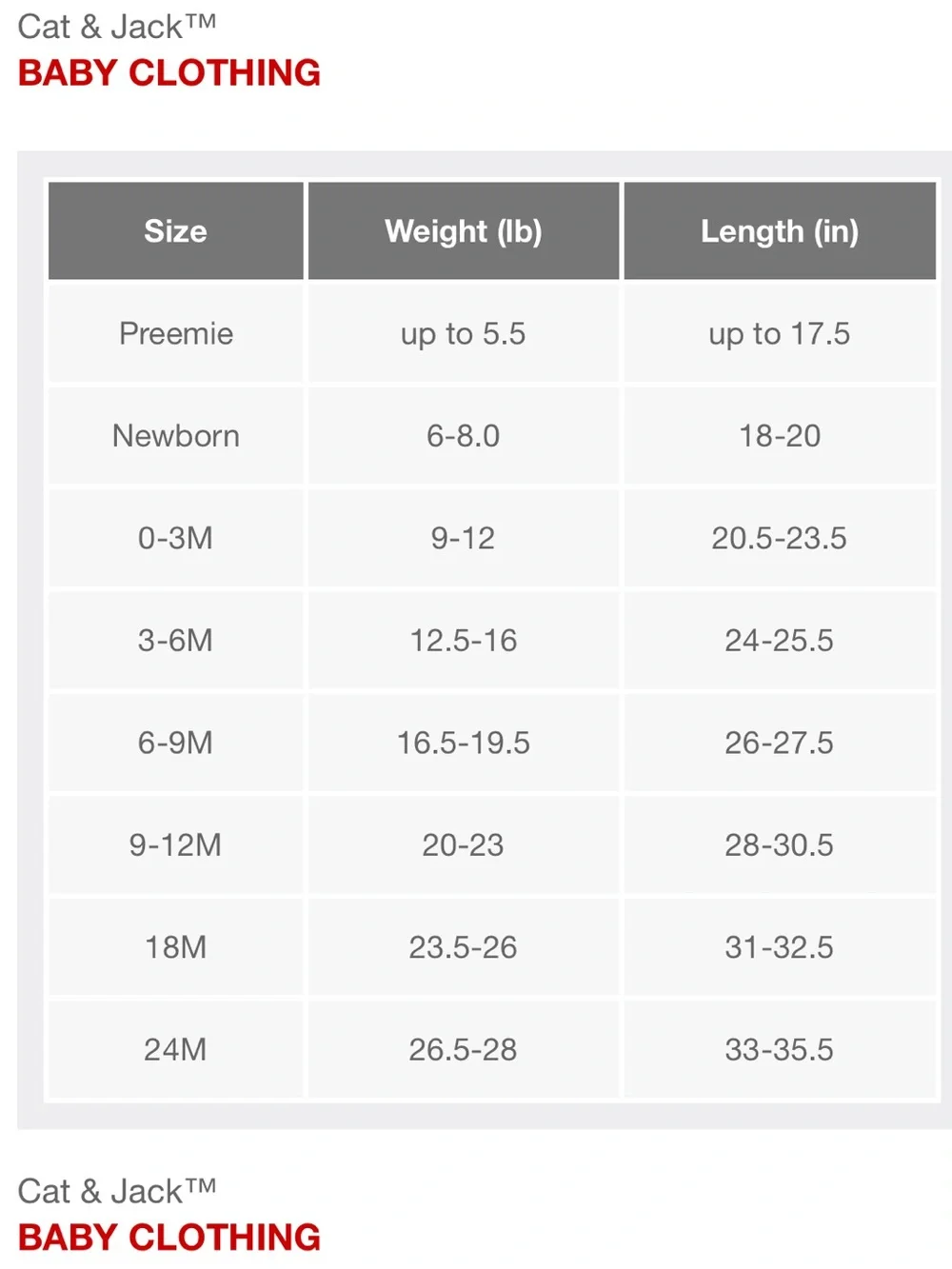Click the 20.5-23.5 length cell
Screen dimensions: 952x1269
780,538
